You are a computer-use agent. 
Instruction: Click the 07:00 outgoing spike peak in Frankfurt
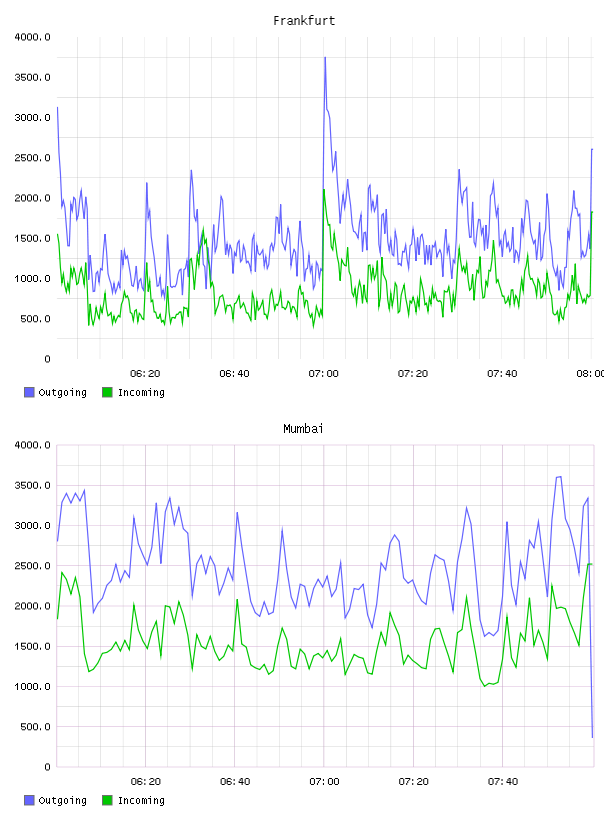tap(325, 58)
